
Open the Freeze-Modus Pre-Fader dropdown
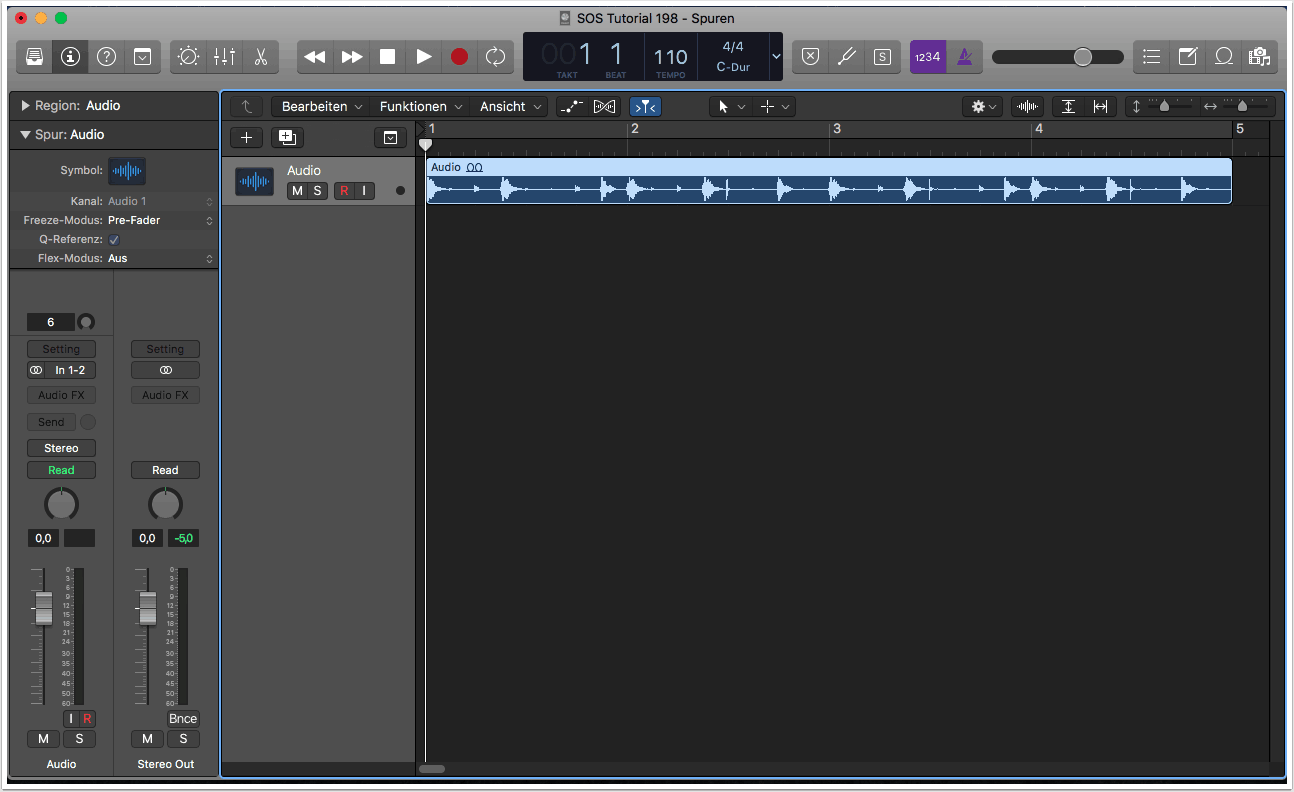[160, 220]
